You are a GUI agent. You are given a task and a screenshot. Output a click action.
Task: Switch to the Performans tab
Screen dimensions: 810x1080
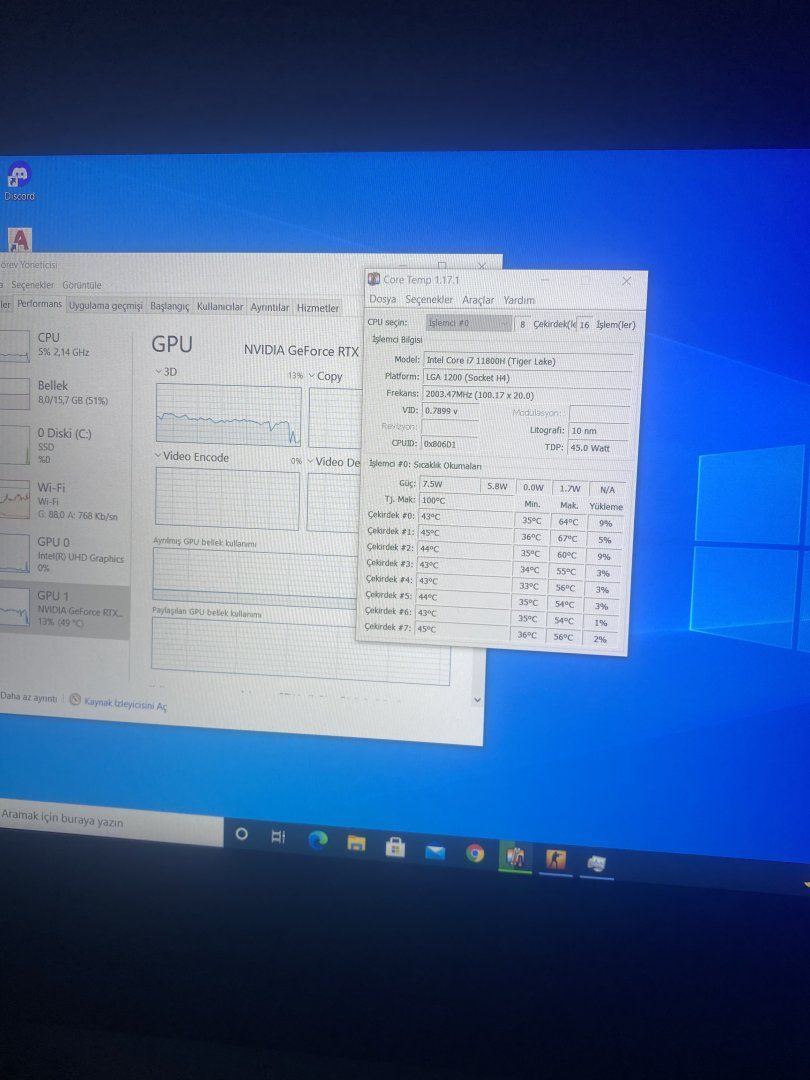[x=40, y=304]
